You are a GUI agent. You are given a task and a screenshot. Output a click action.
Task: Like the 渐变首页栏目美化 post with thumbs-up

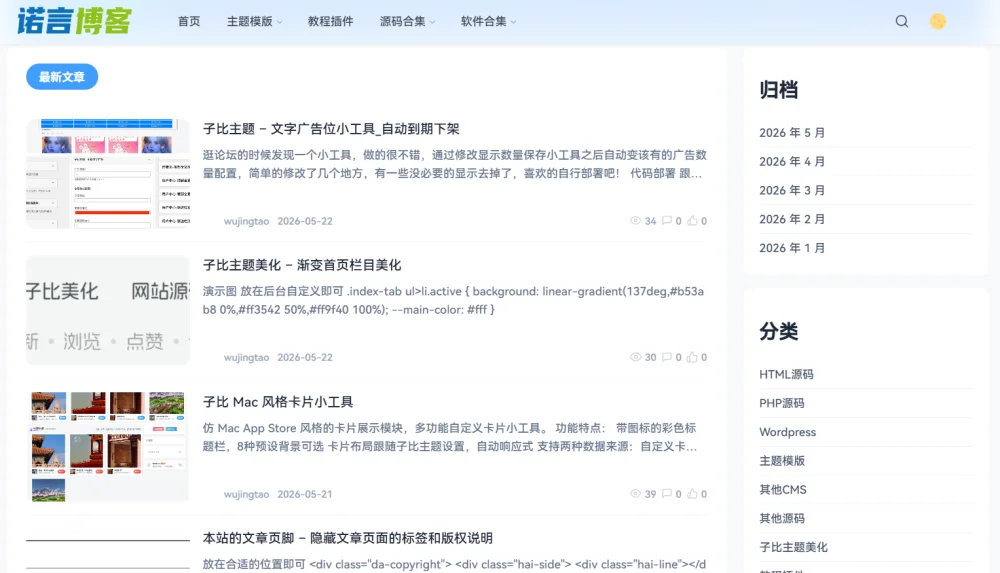(692, 357)
